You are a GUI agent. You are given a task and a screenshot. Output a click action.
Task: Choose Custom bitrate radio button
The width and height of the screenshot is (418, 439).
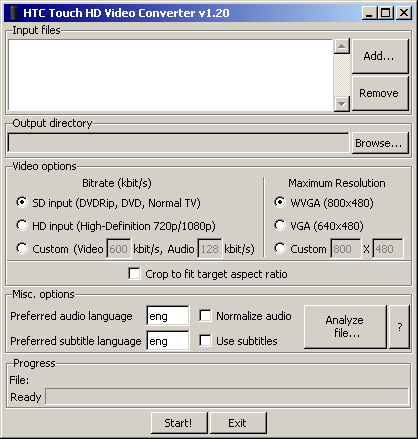tap(22, 248)
